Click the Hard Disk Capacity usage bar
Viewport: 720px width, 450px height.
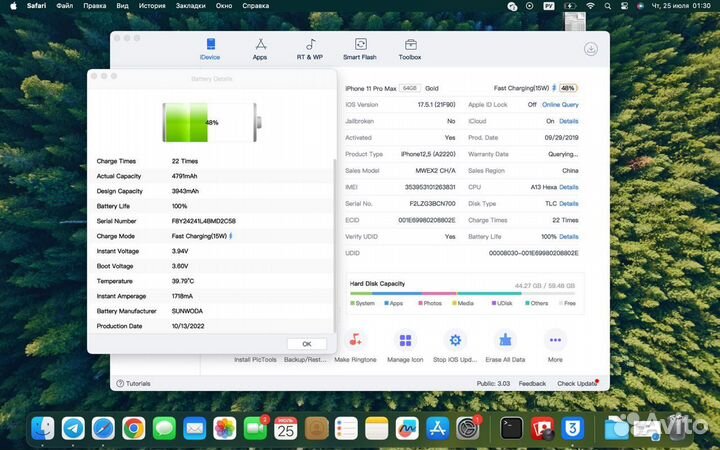[464, 294]
